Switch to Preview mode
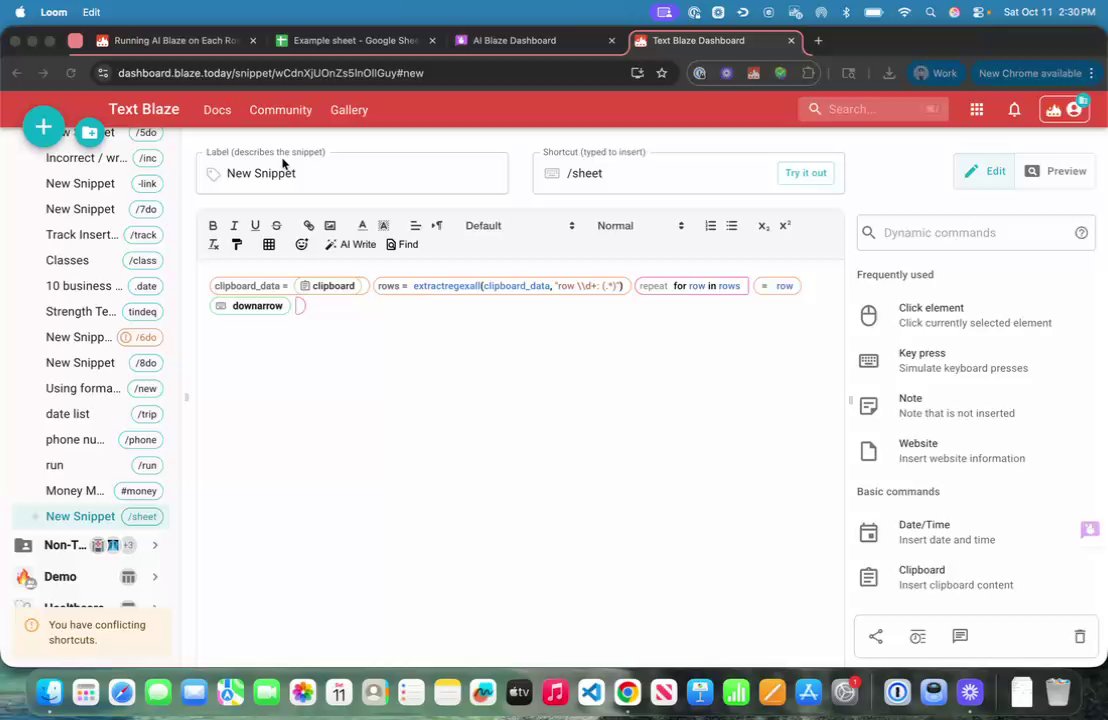This screenshot has height=720, width=1108. [x=1055, y=171]
